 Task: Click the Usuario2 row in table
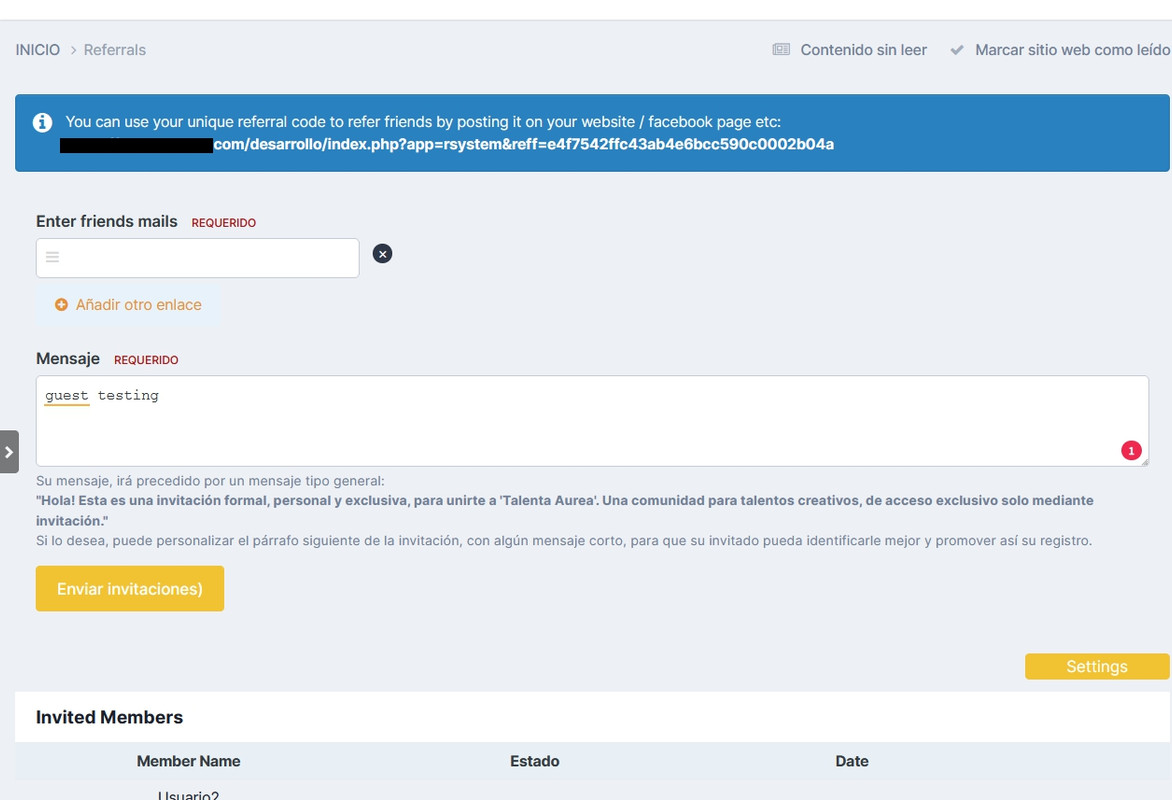188,795
